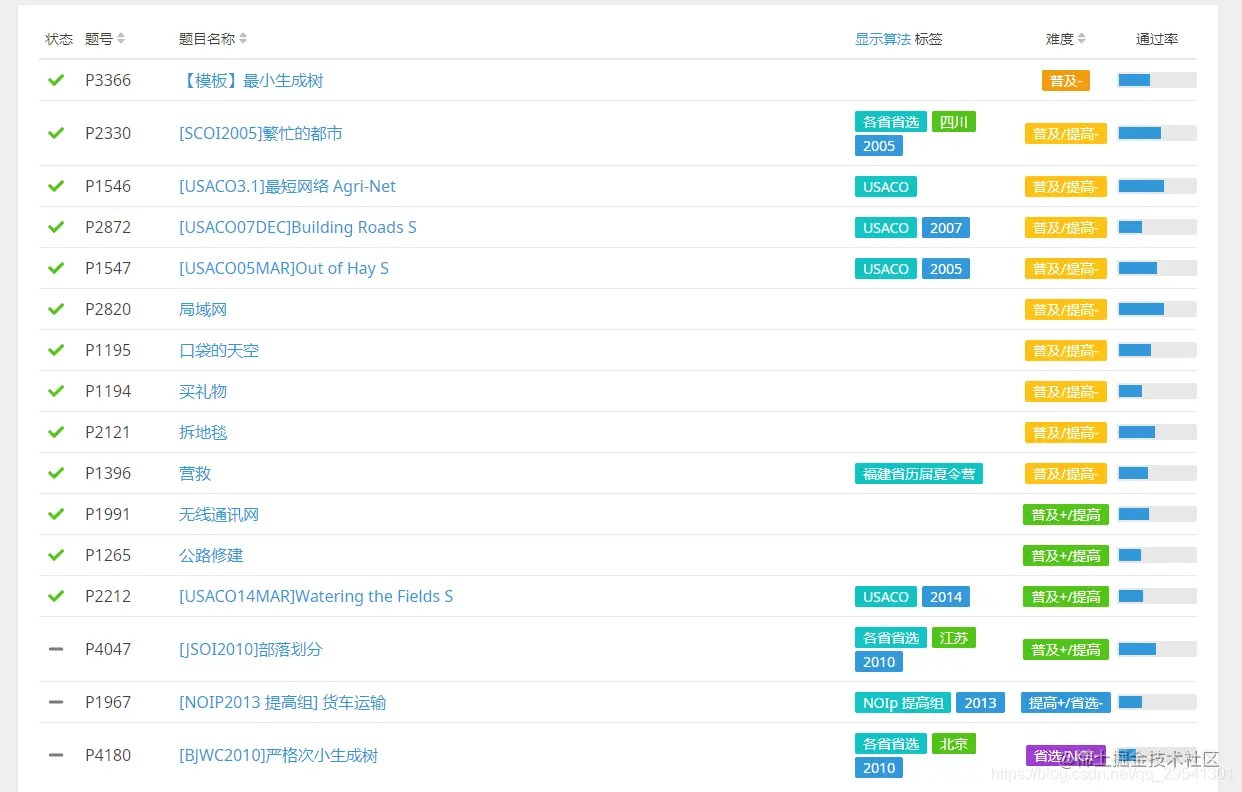Click the 普及+/提高 badge for P1991
Viewport: 1242px width, 792px height.
pyautogui.click(x=1066, y=515)
